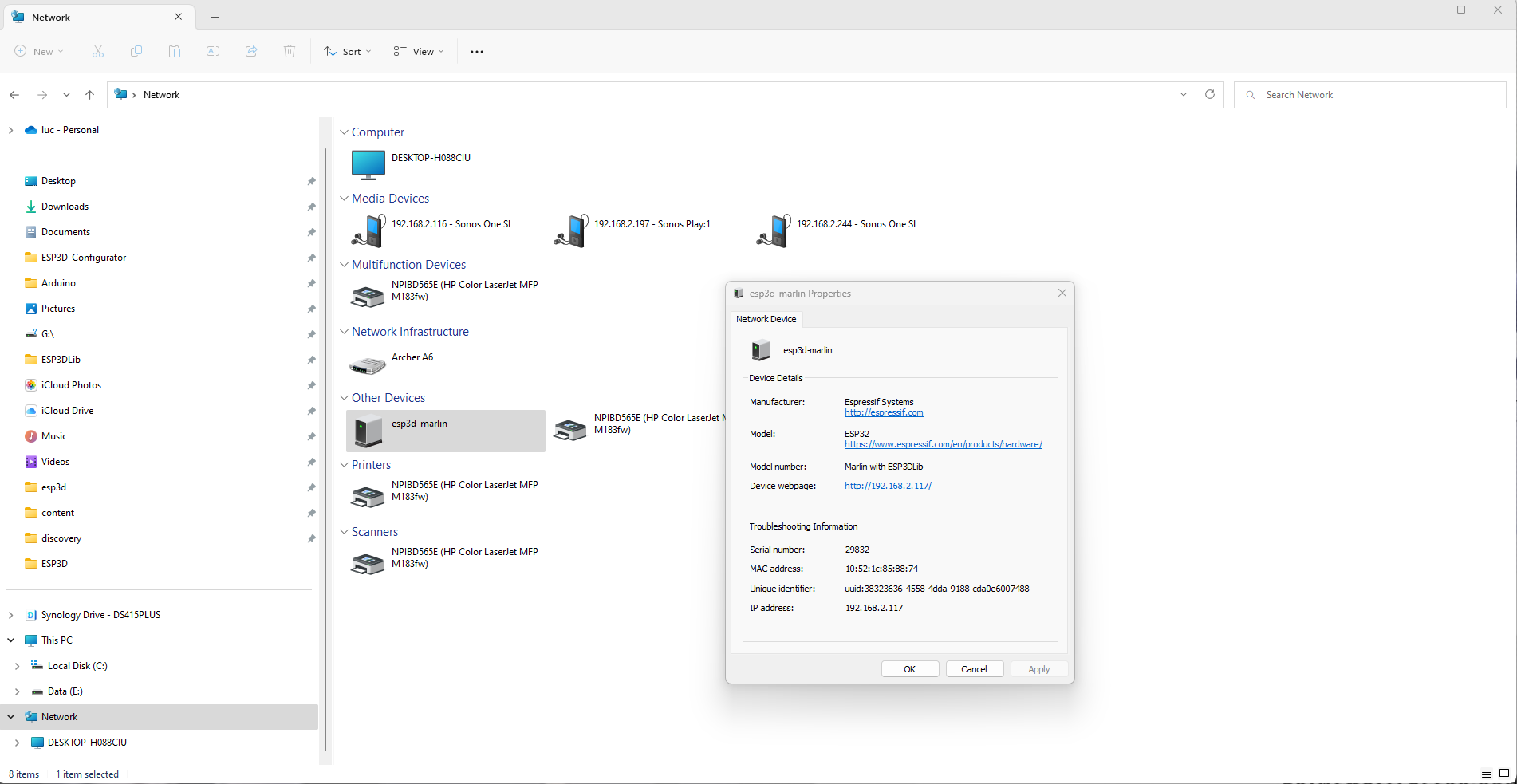Viewport: 1517px width, 784px height.
Task: Open the Sort dropdown menu
Action: click(348, 52)
